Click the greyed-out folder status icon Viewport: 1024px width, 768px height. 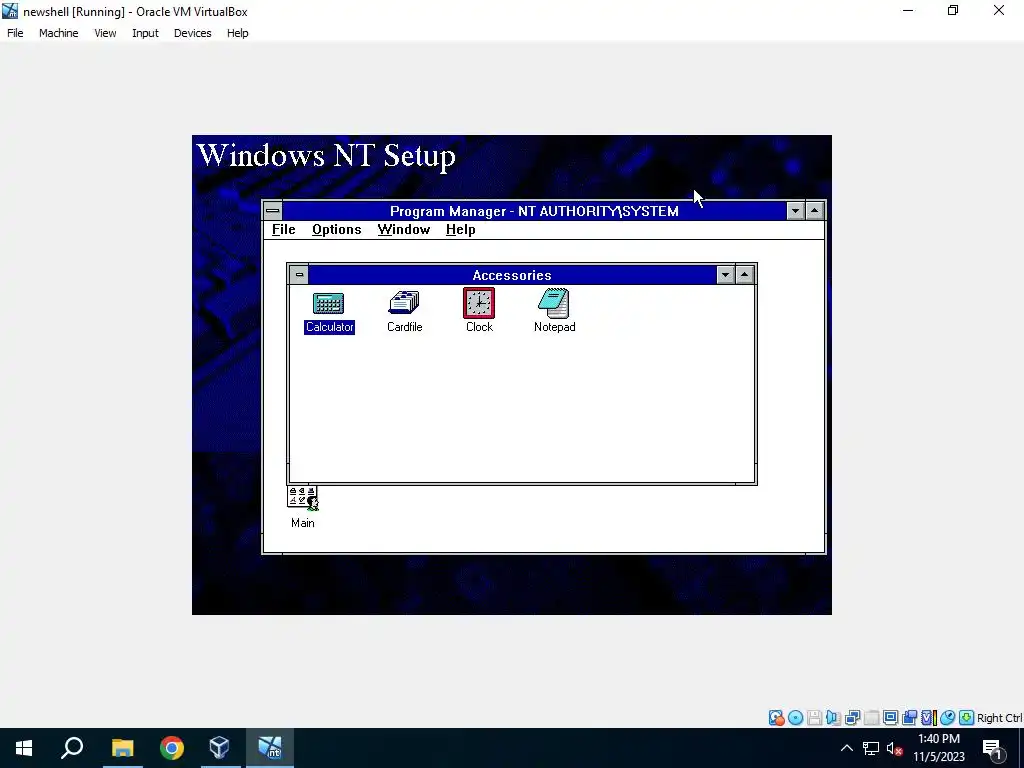pos(871,718)
